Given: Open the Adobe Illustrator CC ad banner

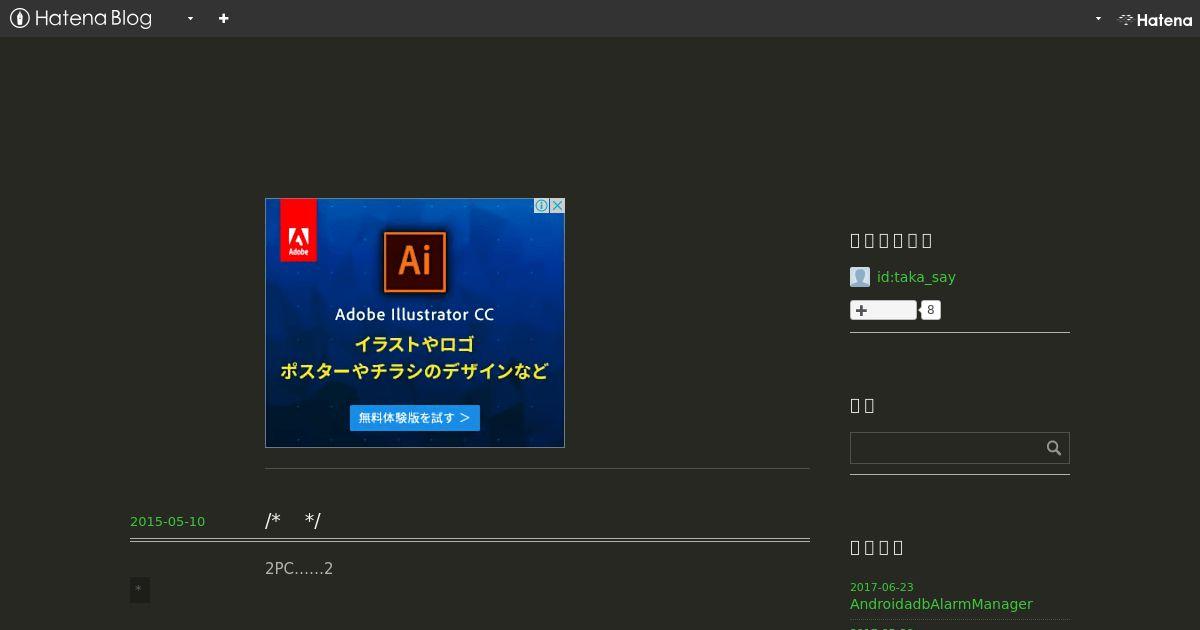Looking at the screenshot, I should coord(415,323).
